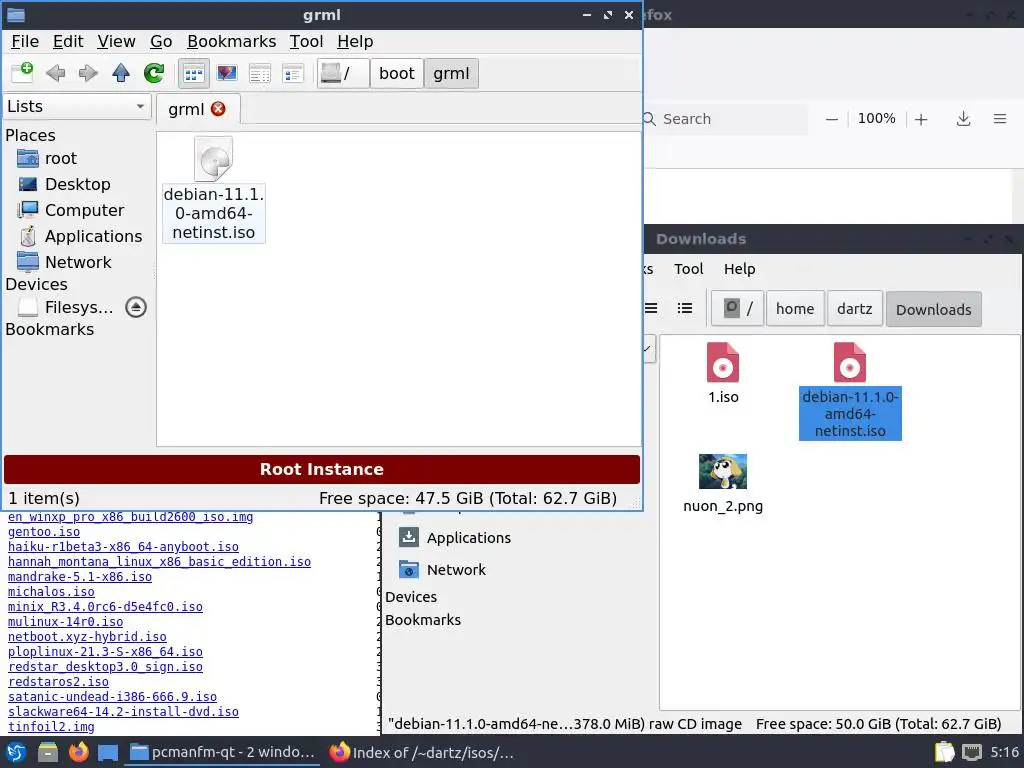This screenshot has height=768, width=1024.
Task: Go up to parent folder
Action: coord(121,73)
